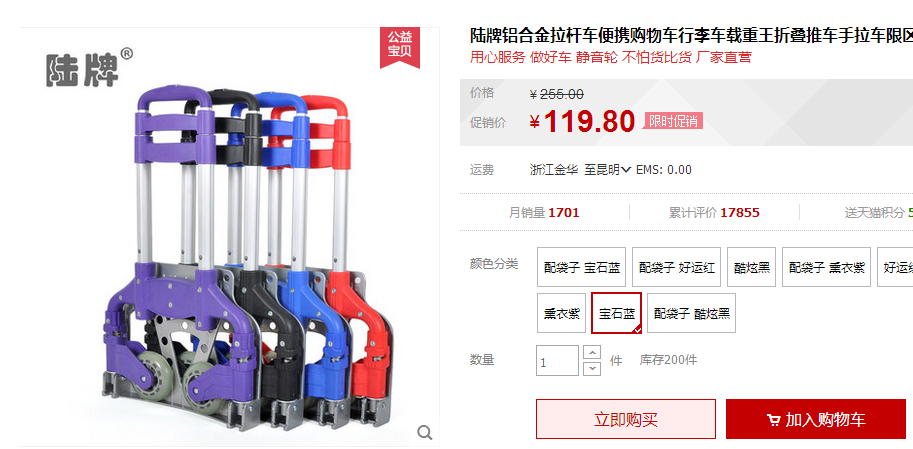
Task: Click the 加入购物车 add to cart button
Action: (816, 419)
